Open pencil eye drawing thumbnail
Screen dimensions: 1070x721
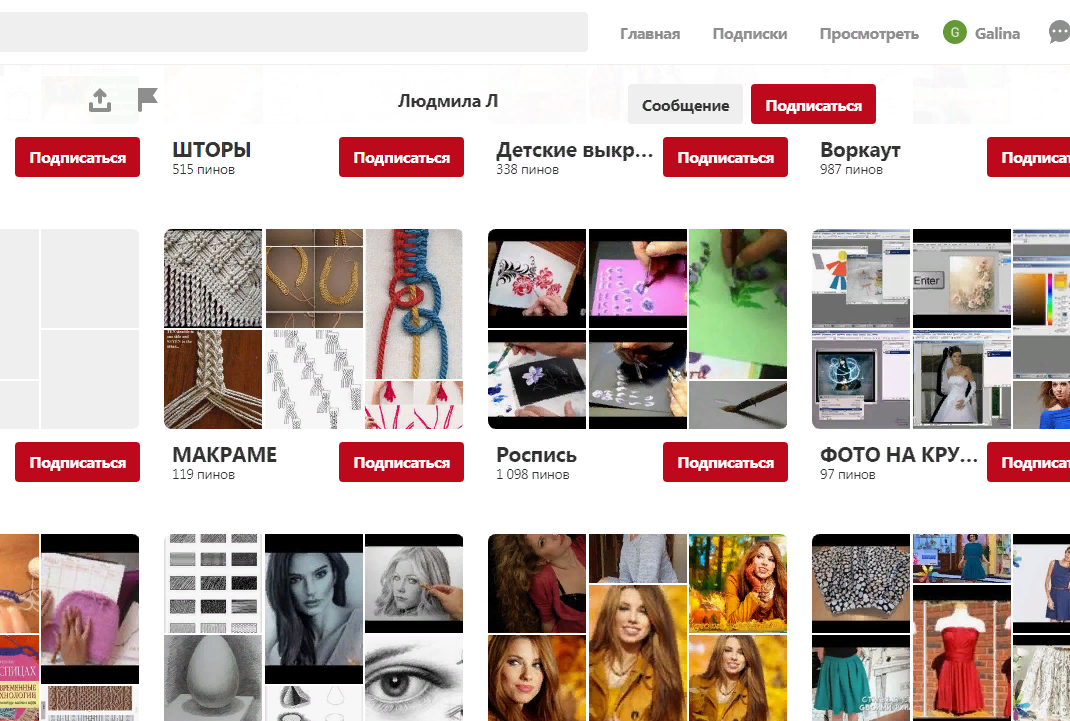coord(414,678)
